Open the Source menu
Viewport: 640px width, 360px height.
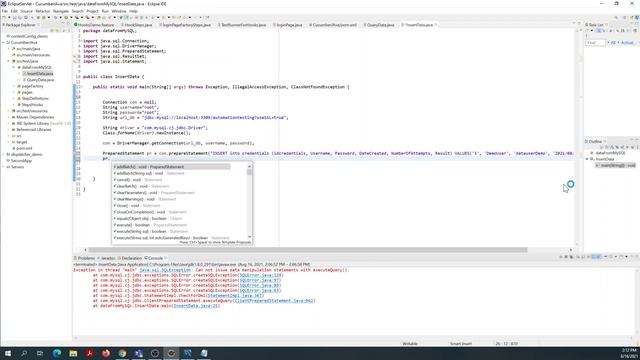click(26, 11)
